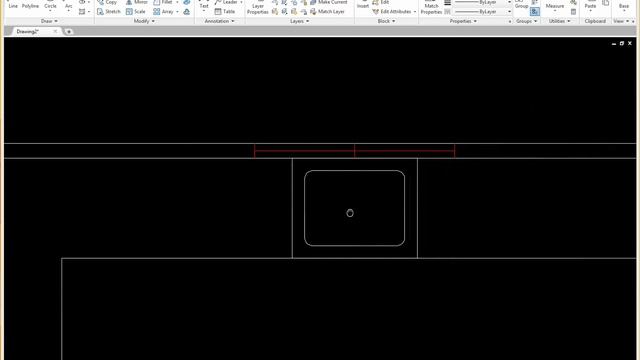Select the rounded rectangle sink outline
This screenshot has height=360, width=640.
[x=354, y=208]
